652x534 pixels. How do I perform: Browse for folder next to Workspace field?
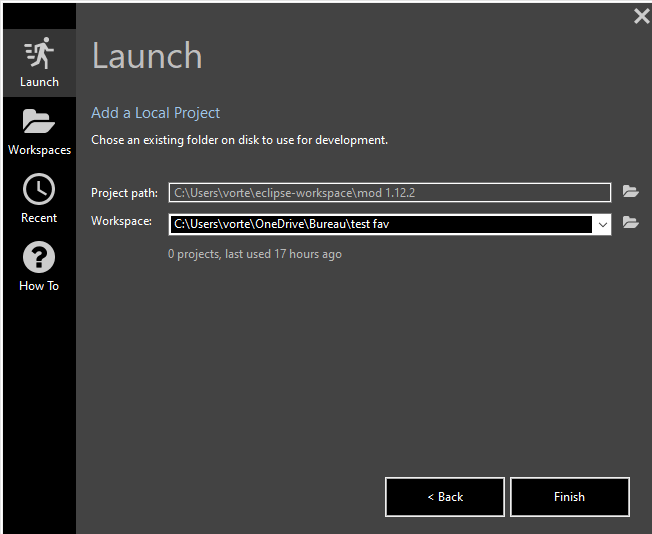630,223
